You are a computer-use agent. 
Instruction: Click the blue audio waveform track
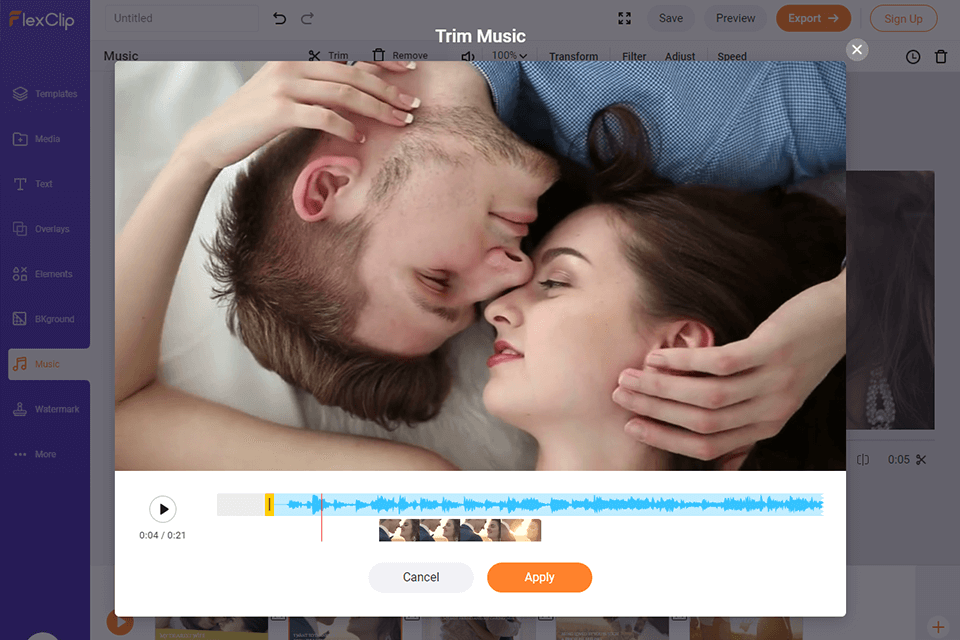tap(549, 505)
